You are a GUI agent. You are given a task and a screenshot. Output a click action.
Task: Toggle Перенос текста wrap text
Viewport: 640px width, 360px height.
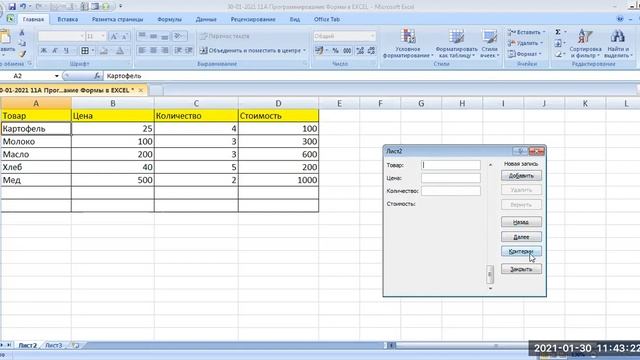[x=224, y=36]
